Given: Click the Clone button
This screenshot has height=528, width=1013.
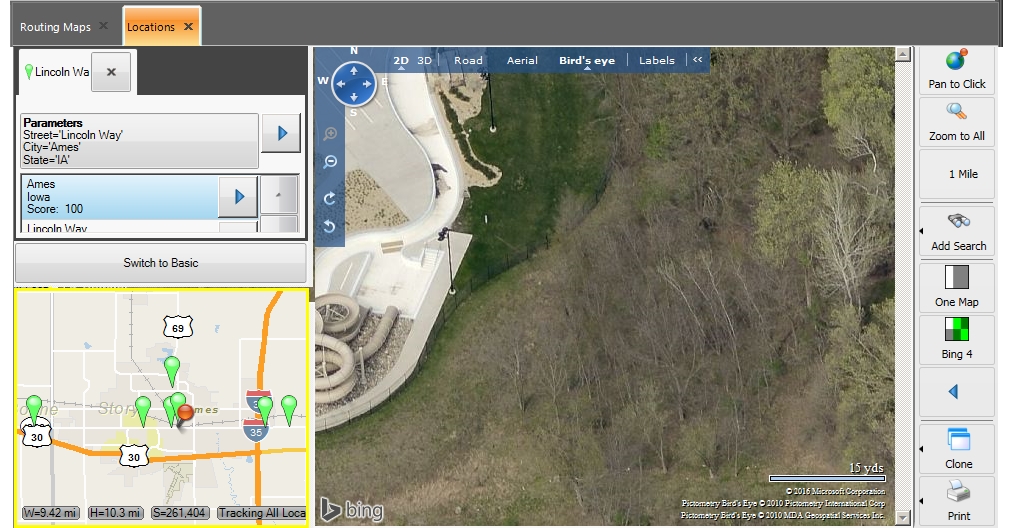Looking at the screenshot, I should (959, 449).
